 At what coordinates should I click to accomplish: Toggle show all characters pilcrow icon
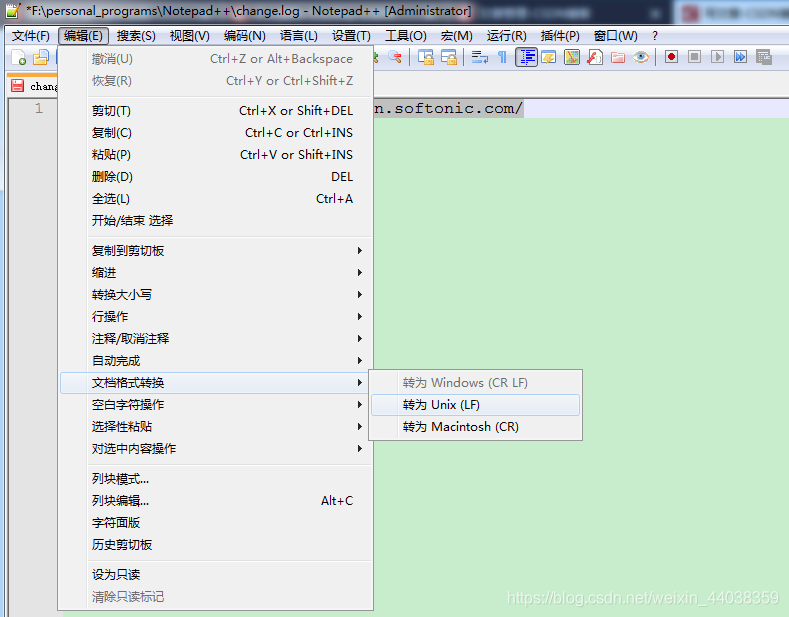pos(502,57)
